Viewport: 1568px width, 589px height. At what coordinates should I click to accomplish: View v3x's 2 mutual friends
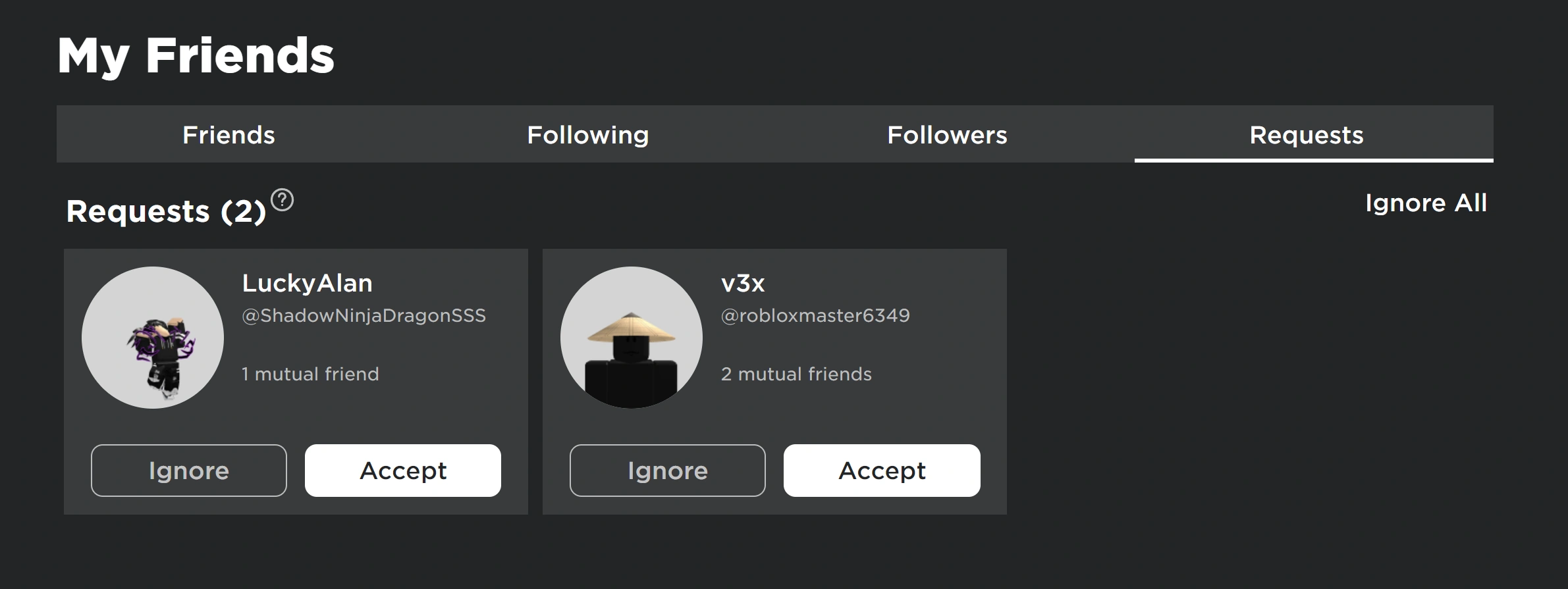click(796, 374)
